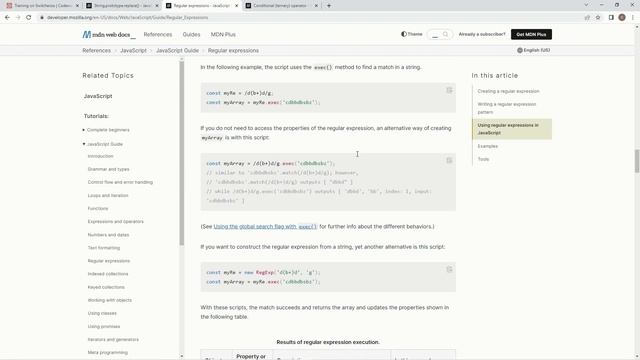Viewport: 640px width, 360px height.
Task: Open Iterators and generators in sidebar
Action: [x=113, y=340]
